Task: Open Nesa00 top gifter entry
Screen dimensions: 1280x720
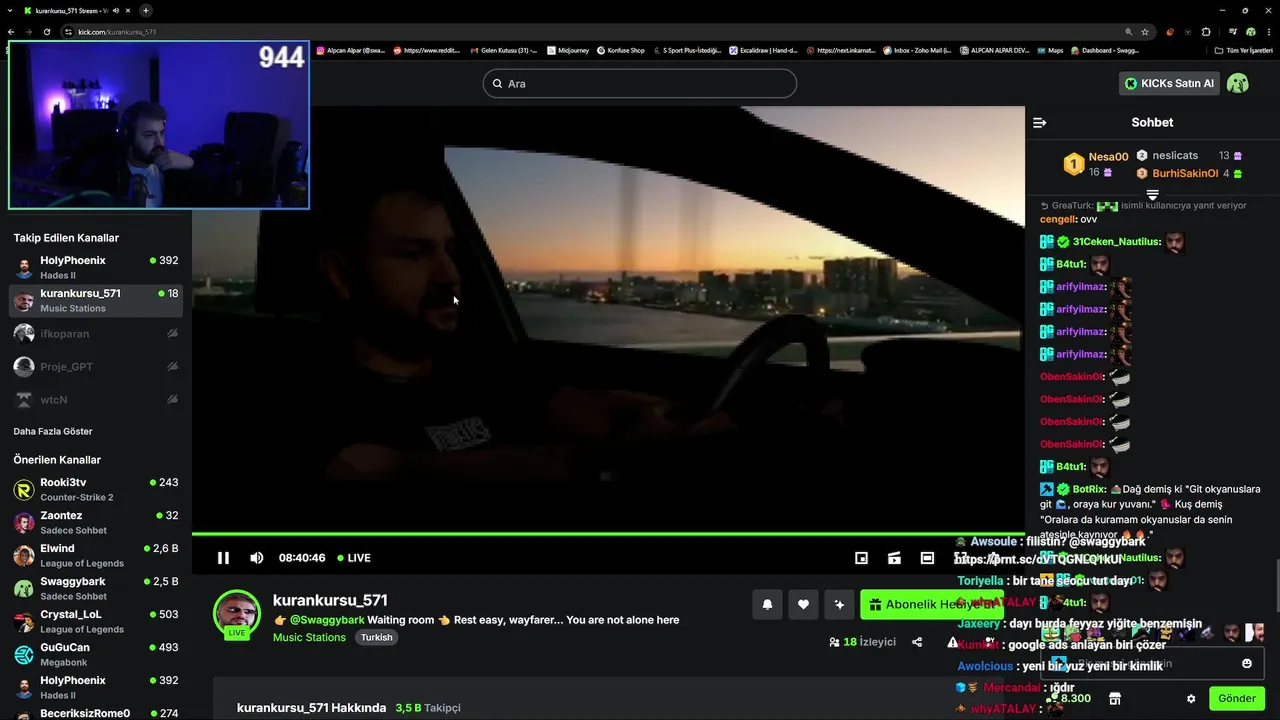Action: click(1095, 164)
